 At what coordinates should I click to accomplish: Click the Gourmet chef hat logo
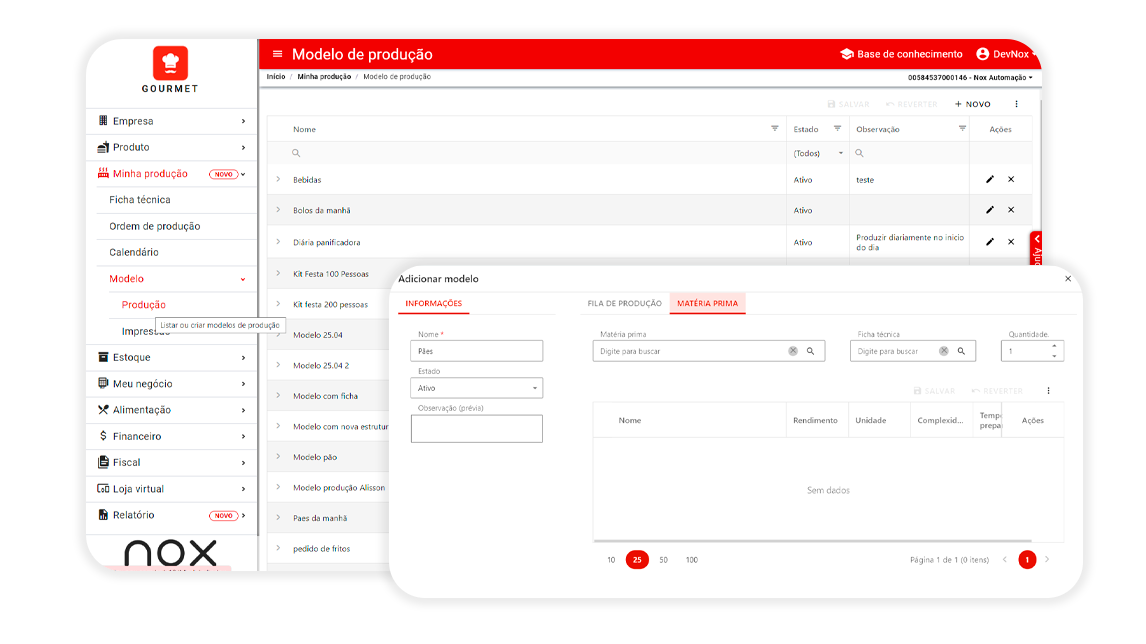click(x=170, y=63)
